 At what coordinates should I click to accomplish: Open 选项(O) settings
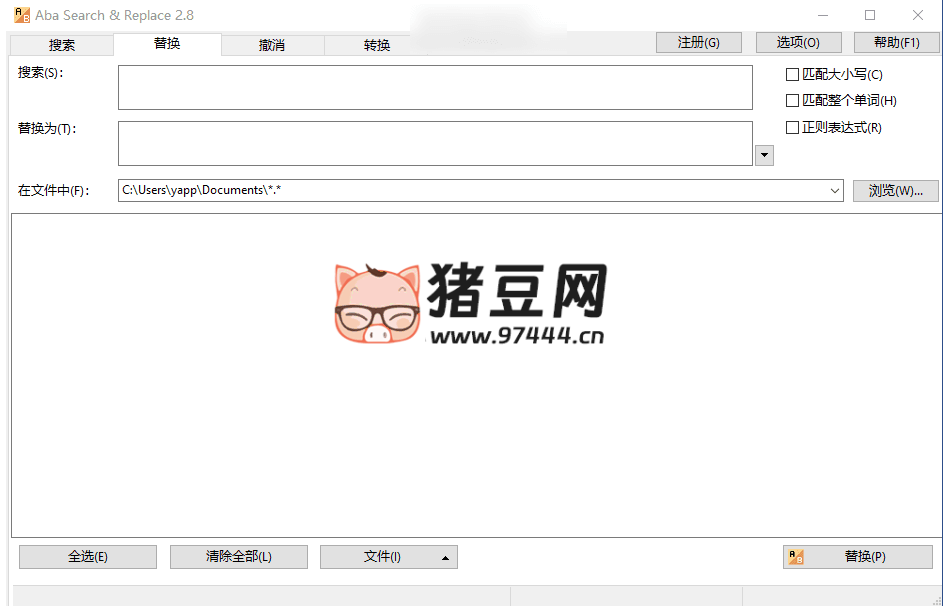(x=798, y=42)
